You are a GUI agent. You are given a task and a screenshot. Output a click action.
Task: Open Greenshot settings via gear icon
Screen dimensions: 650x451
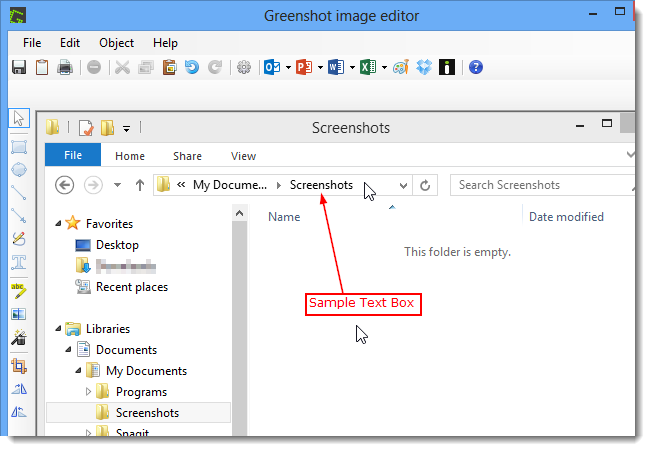(x=244, y=67)
